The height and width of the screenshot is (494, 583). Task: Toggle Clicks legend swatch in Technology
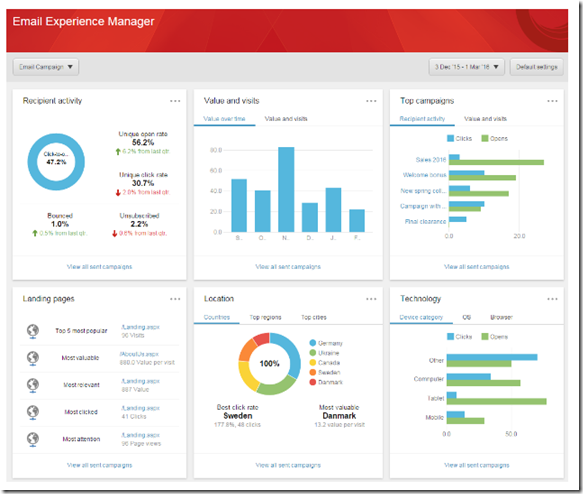click(451, 337)
